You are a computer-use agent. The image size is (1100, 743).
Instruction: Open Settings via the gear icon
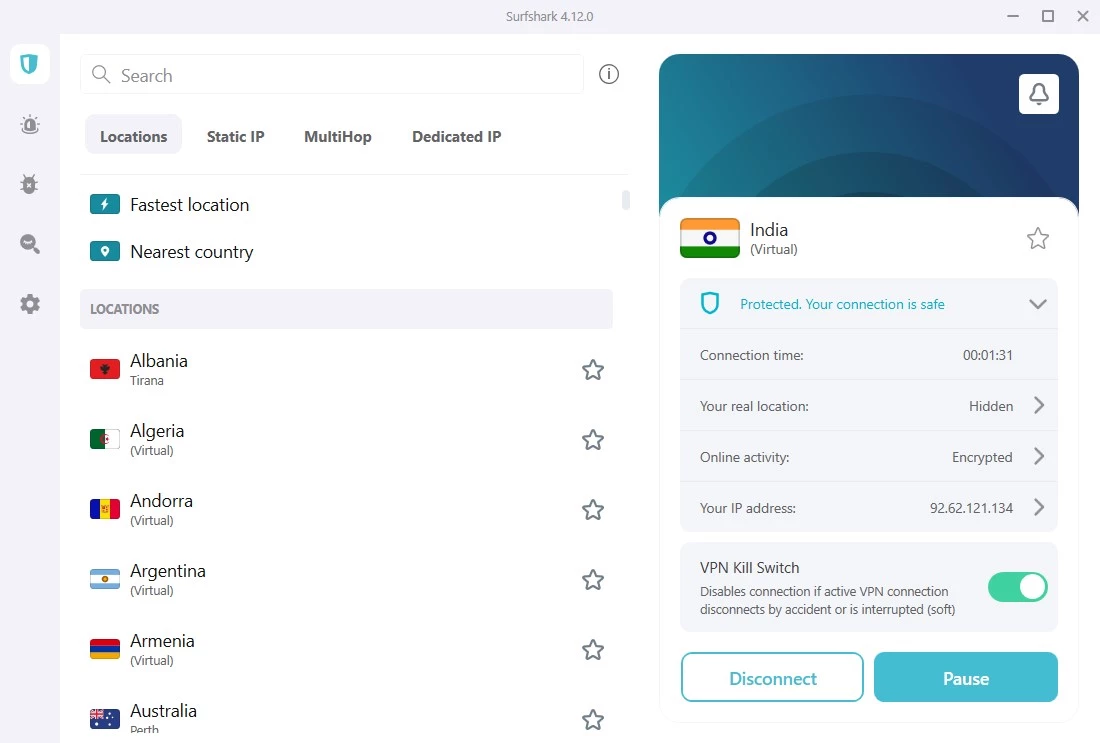pos(29,304)
